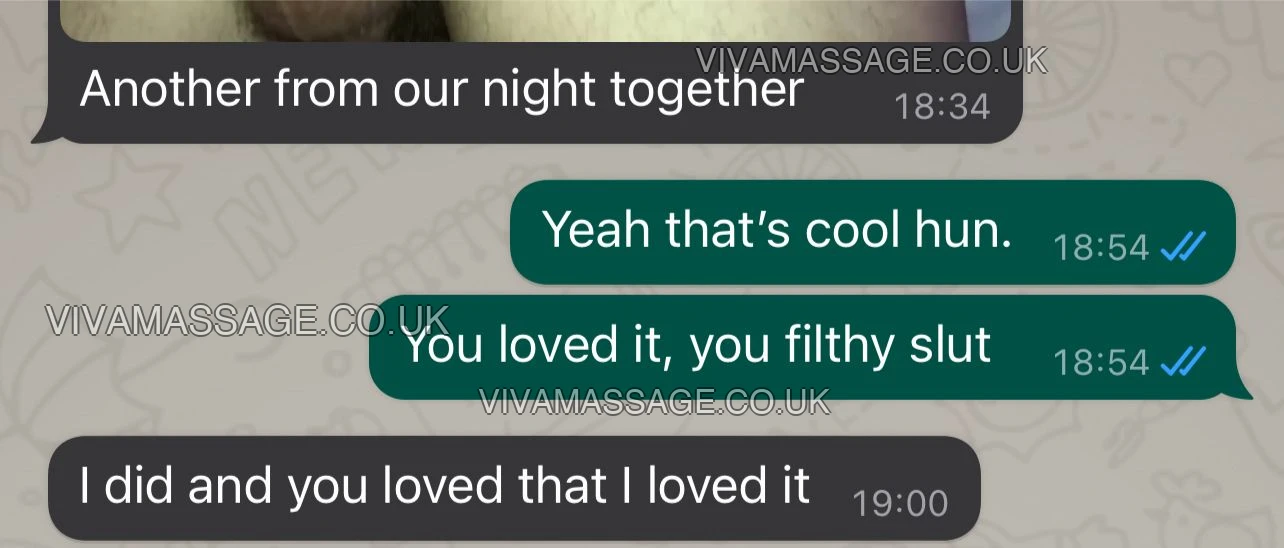Viewport: 1284px width, 548px height.
Task: Select the "I did and you loved that" message
Action: [514, 488]
